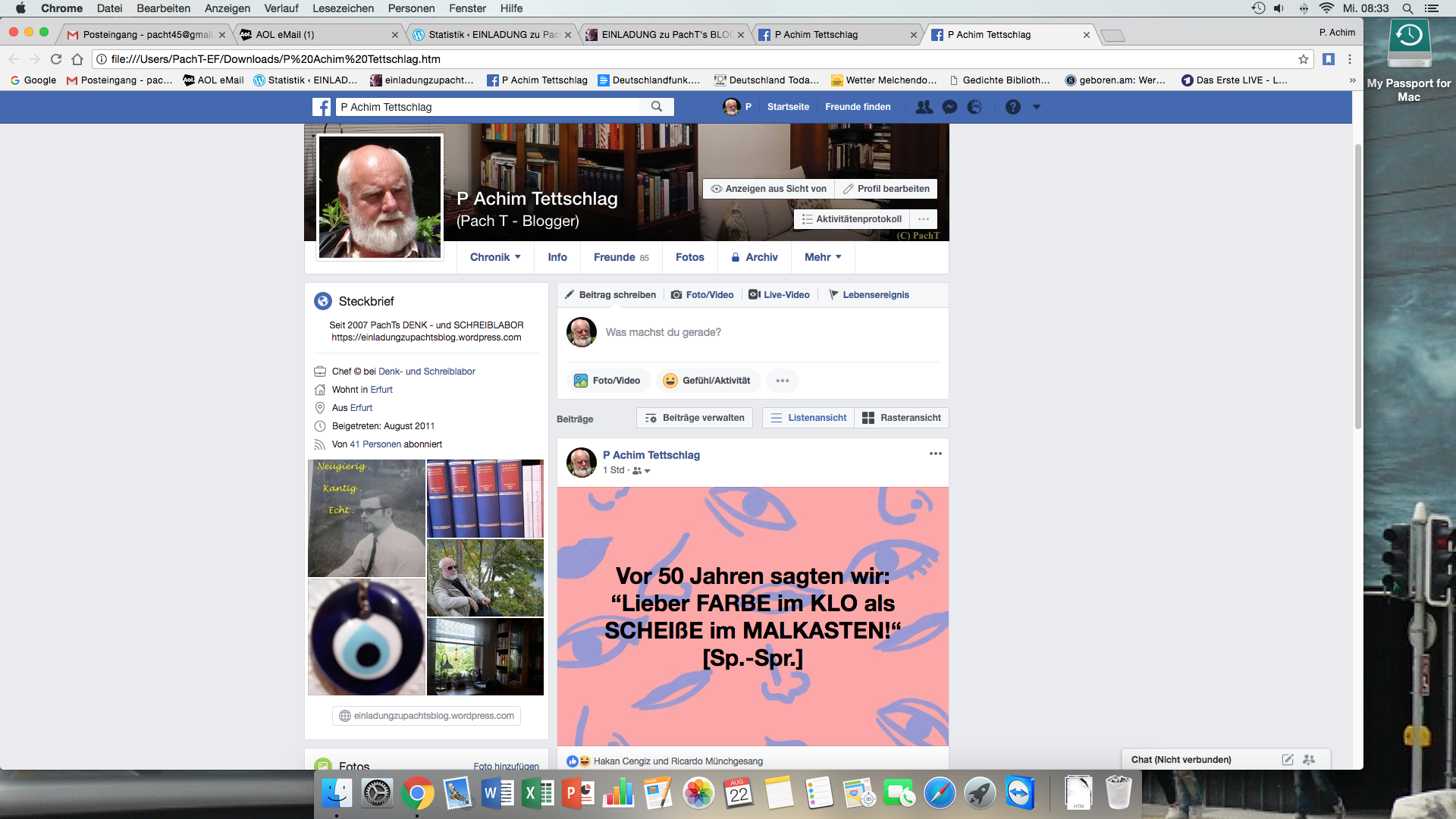Bookmark the page with the star icon
The image size is (1456, 819).
(1303, 59)
